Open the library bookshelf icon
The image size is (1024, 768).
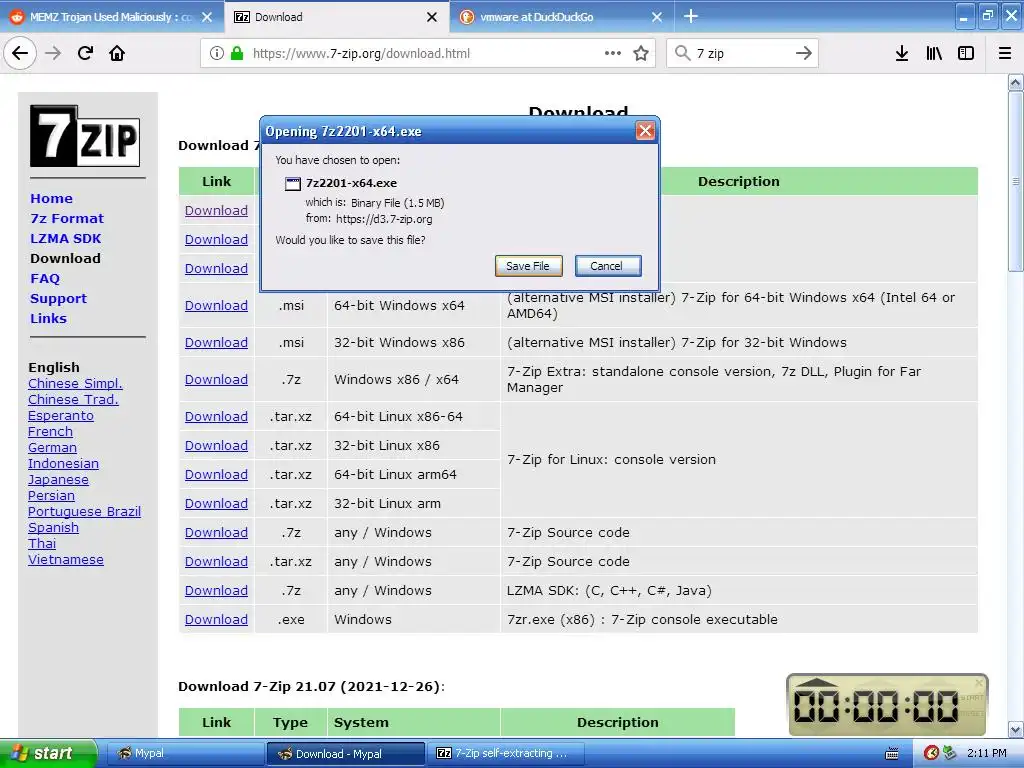click(x=934, y=53)
